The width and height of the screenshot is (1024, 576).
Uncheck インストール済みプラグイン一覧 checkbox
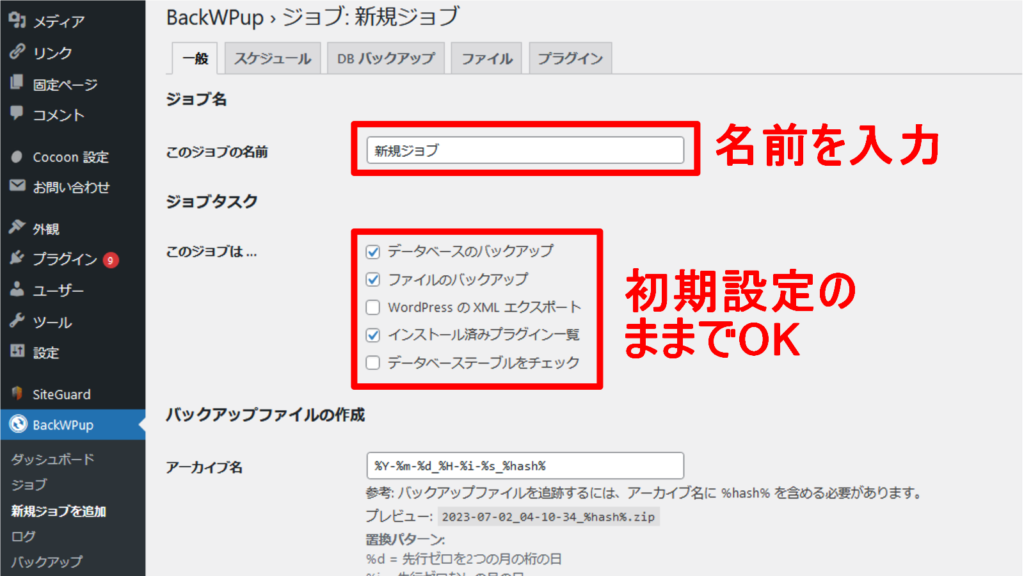pyautogui.click(x=373, y=335)
